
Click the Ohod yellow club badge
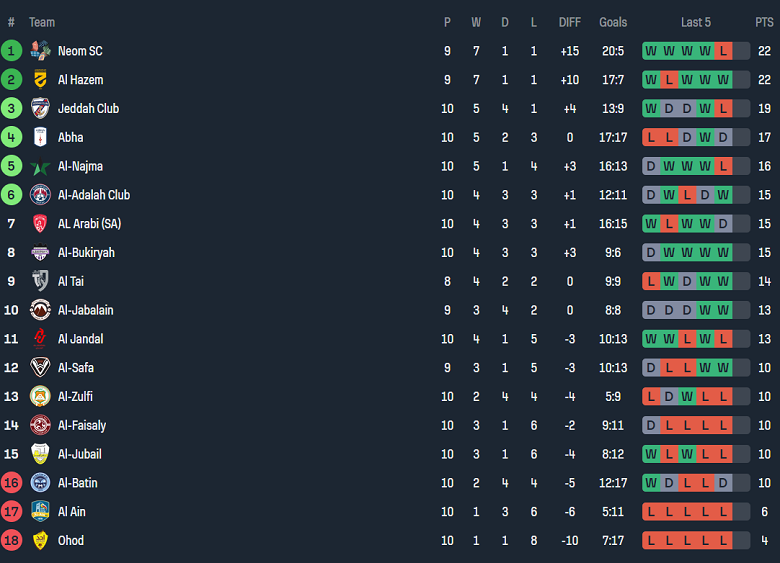(40, 540)
